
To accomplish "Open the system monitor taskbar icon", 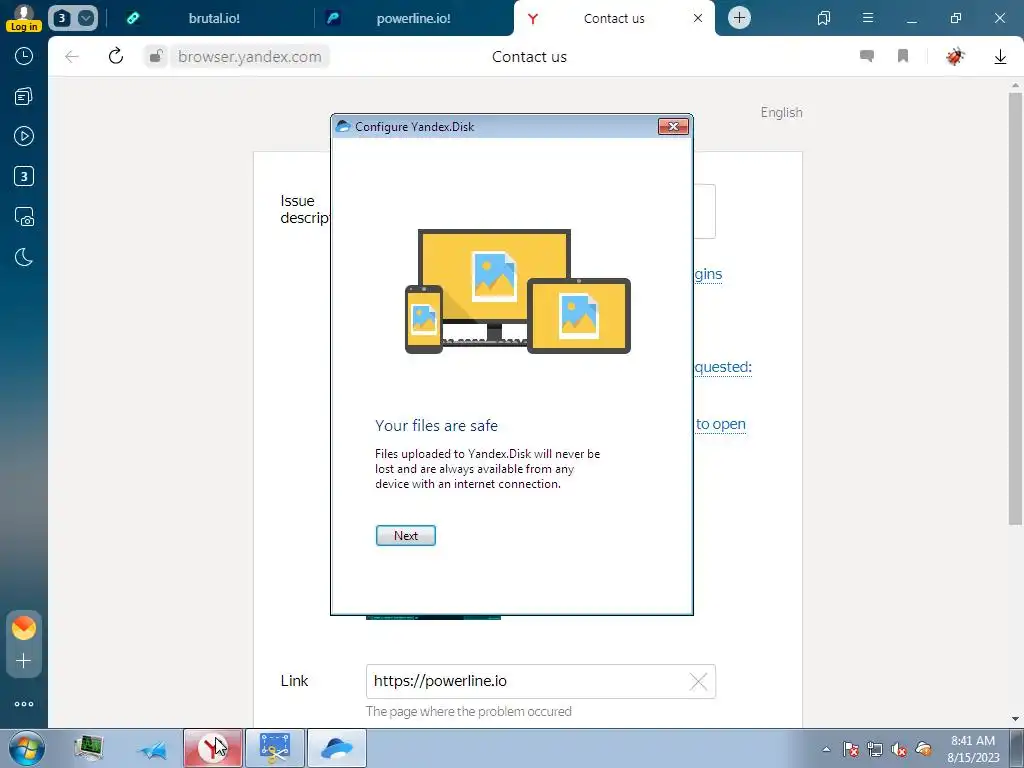I will (88, 748).
